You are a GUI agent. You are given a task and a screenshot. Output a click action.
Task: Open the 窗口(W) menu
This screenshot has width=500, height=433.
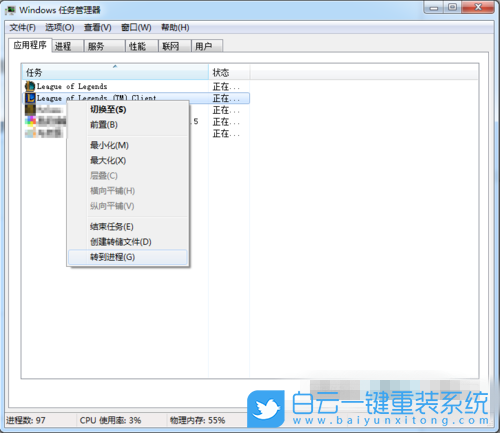136,27
